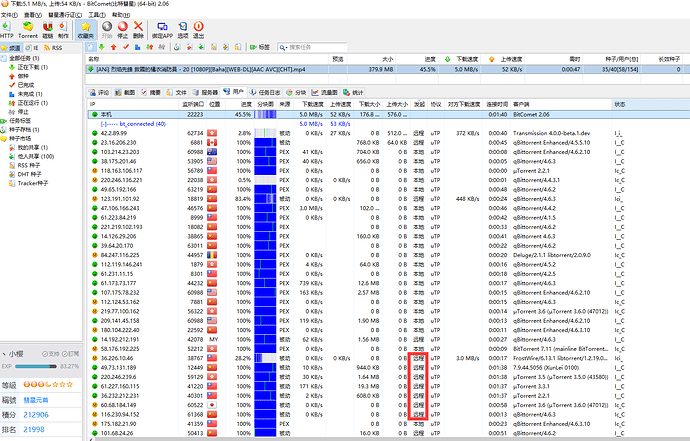Image resolution: width=690 pixels, height=441 pixels.
Task: Select 他人共享 (100) in the sidebar
Action: pos(32,156)
